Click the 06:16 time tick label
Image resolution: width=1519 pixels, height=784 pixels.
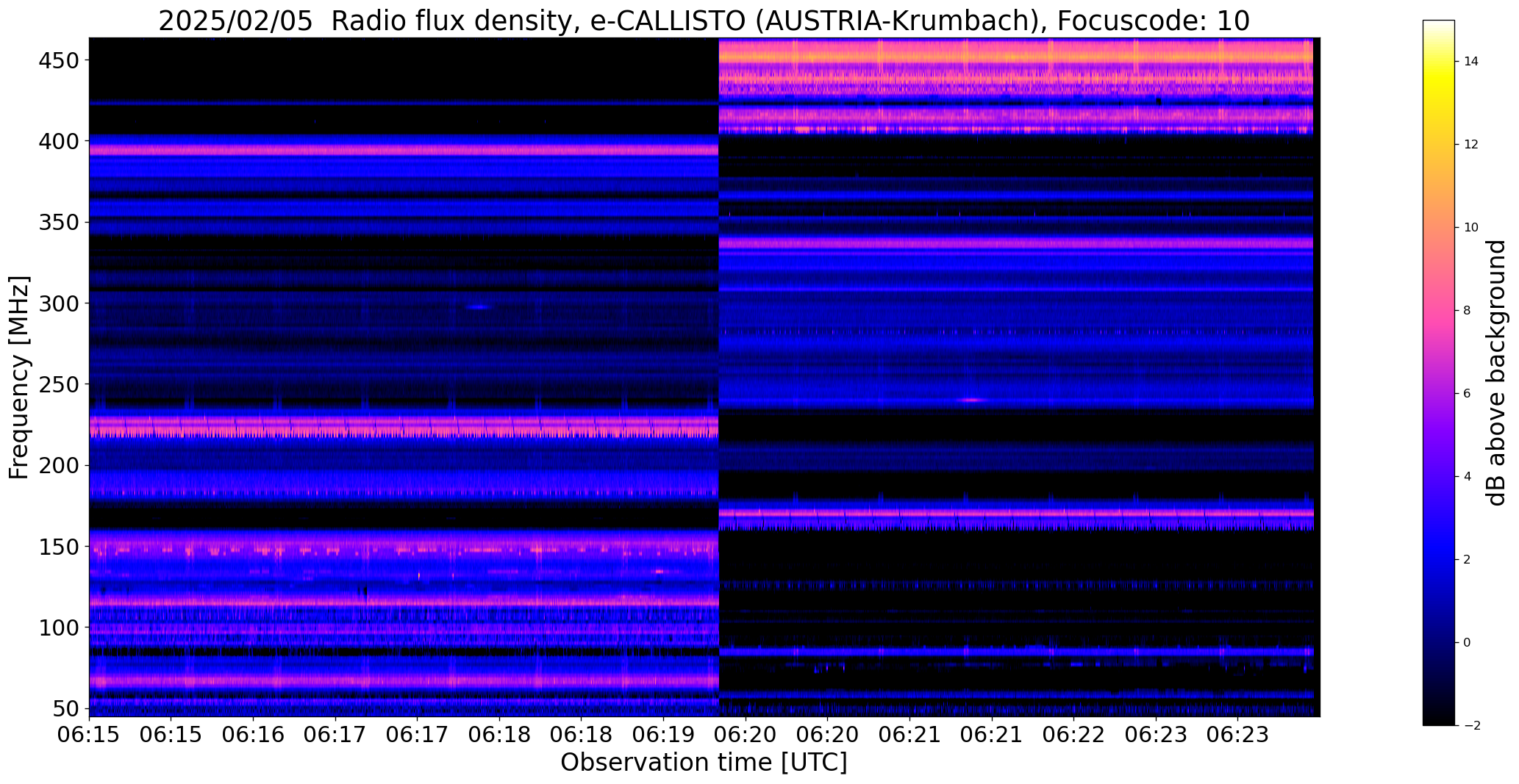point(254,735)
